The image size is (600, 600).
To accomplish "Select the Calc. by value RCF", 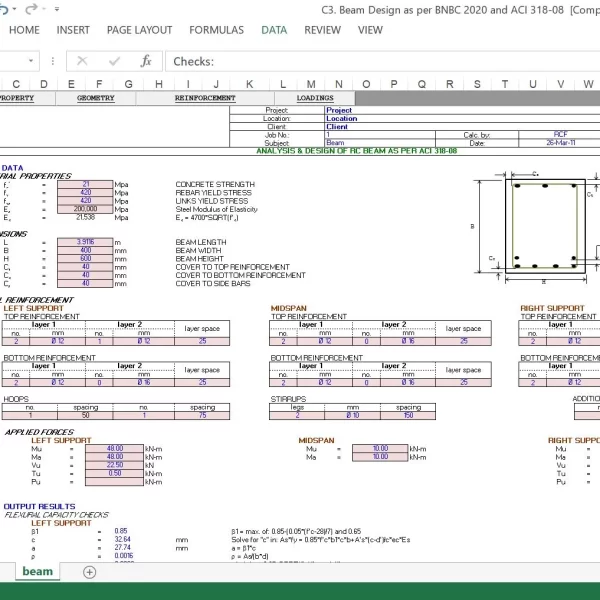I will click(560, 134).
